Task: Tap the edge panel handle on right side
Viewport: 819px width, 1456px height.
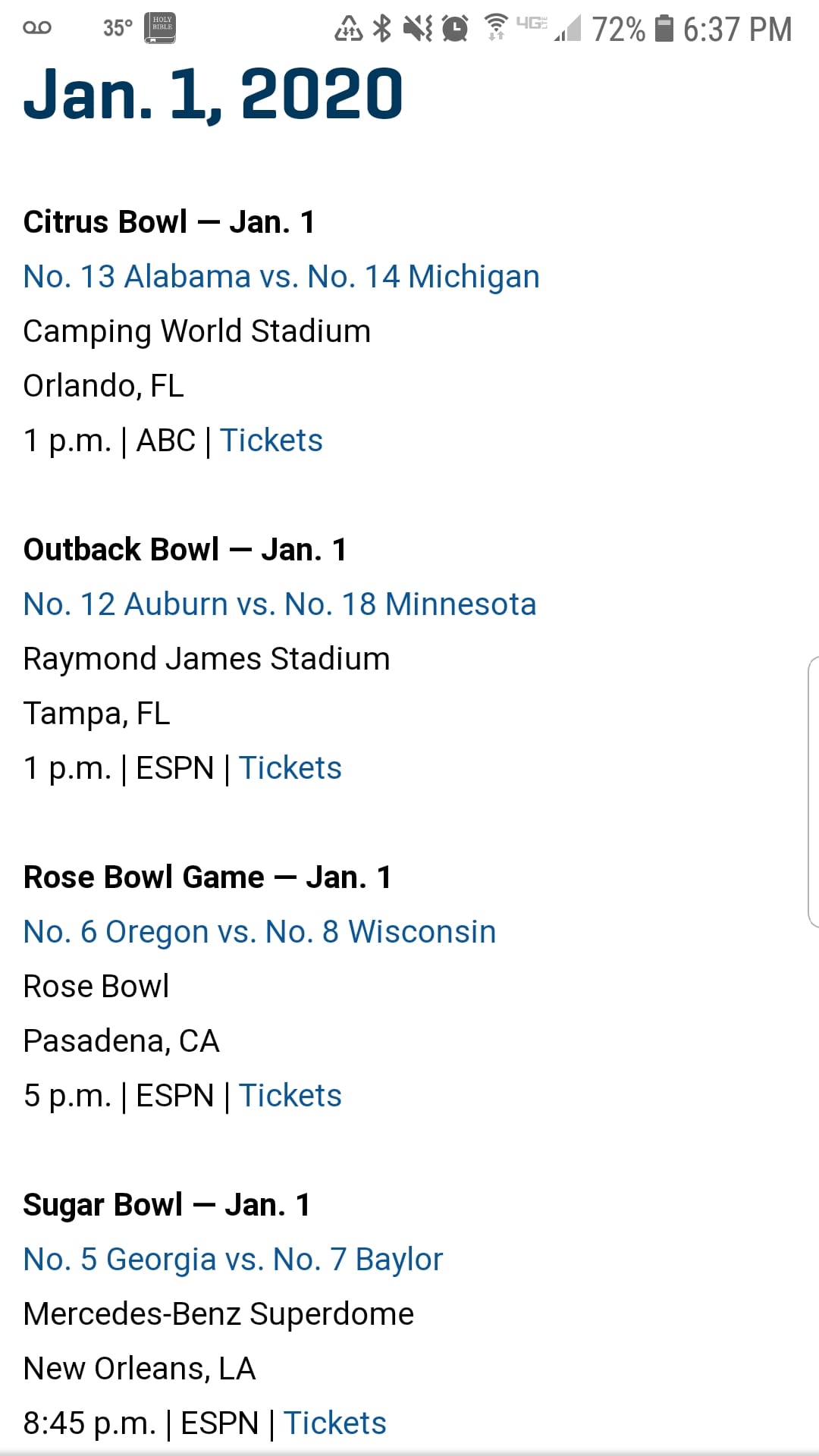Action: pyautogui.click(x=813, y=792)
